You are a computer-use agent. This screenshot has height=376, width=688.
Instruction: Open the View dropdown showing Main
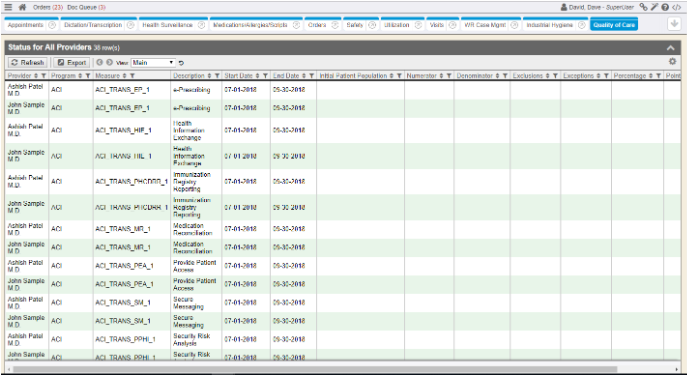153,63
